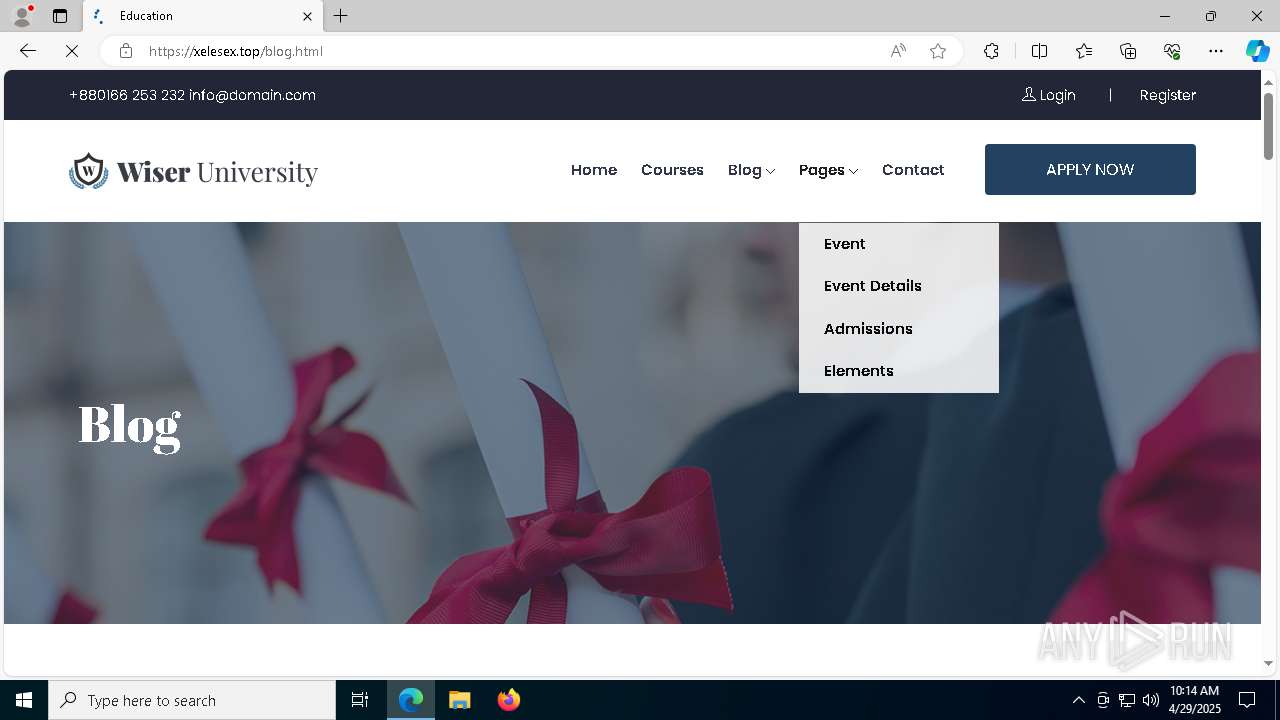Click the Wiser University logo

(x=193, y=171)
